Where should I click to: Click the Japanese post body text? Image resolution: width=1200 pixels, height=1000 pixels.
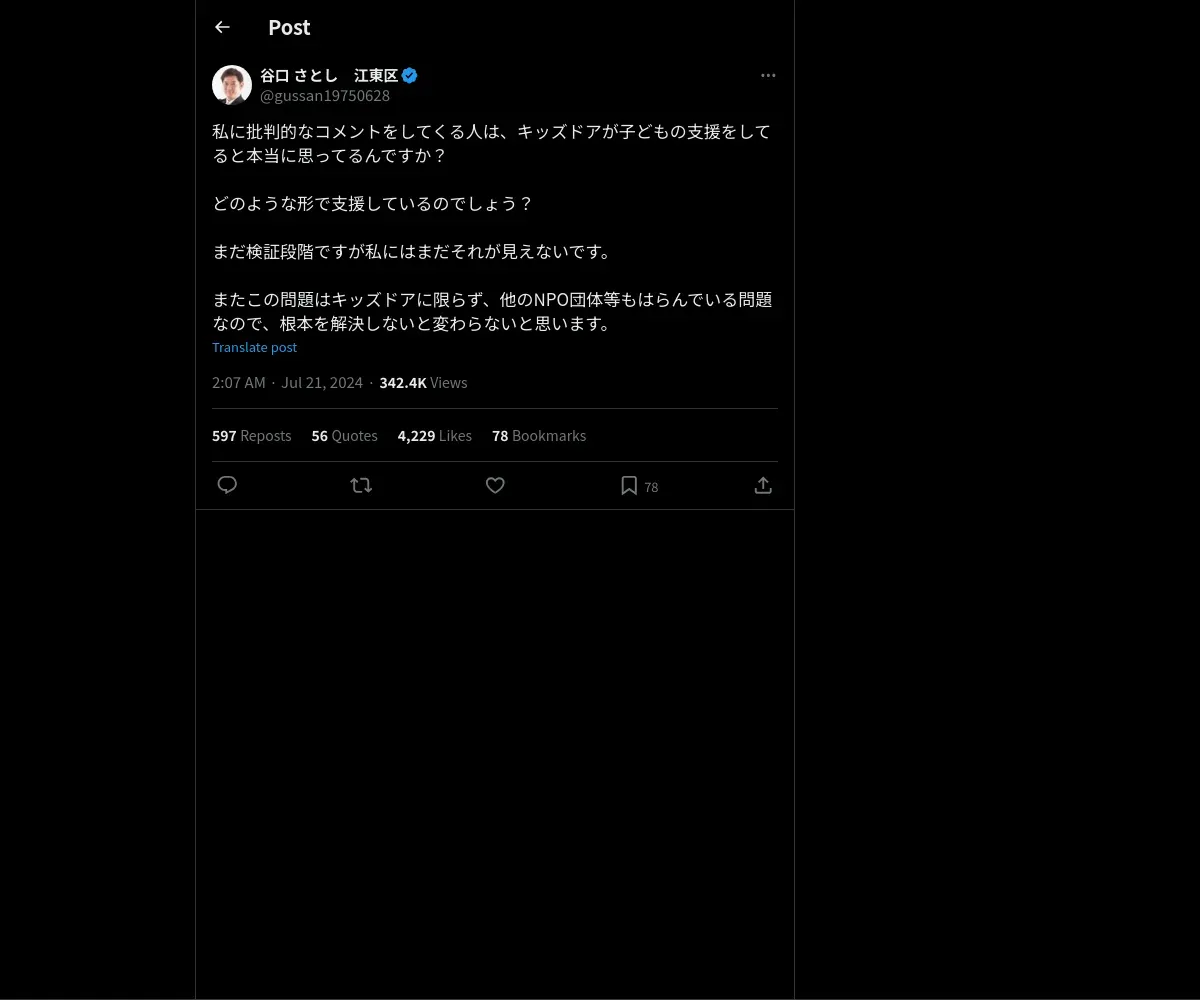[x=492, y=227]
